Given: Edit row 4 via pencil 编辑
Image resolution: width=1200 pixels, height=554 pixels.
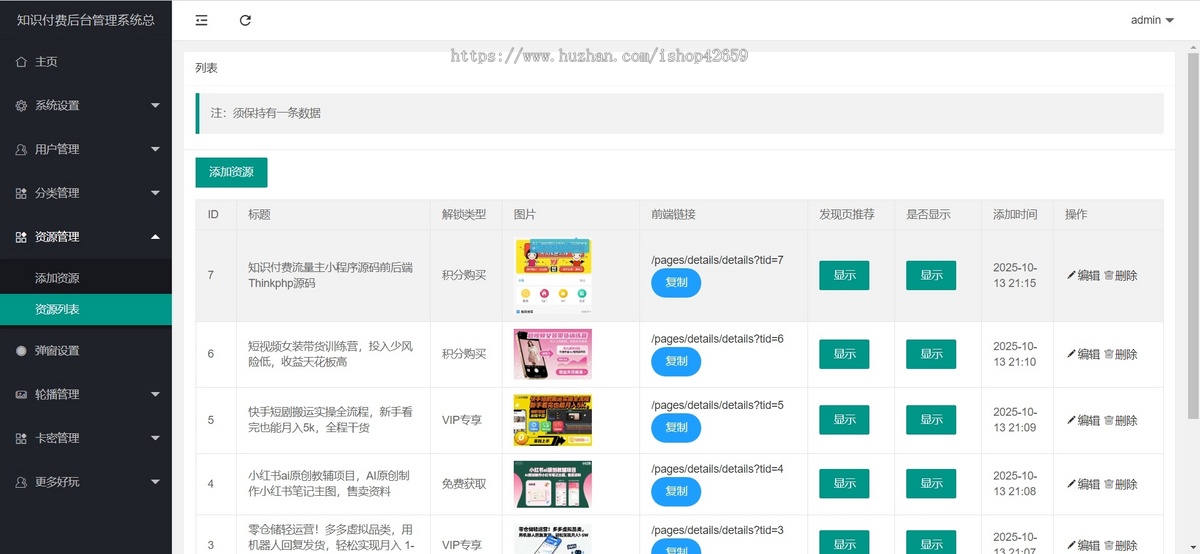Looking at the screenshot, I should 1083,484.
